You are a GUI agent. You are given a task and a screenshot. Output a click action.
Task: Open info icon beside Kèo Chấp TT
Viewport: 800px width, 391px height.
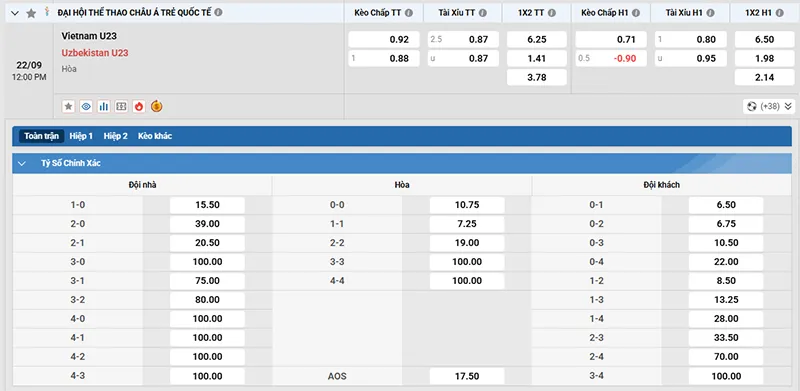[409, 13]
